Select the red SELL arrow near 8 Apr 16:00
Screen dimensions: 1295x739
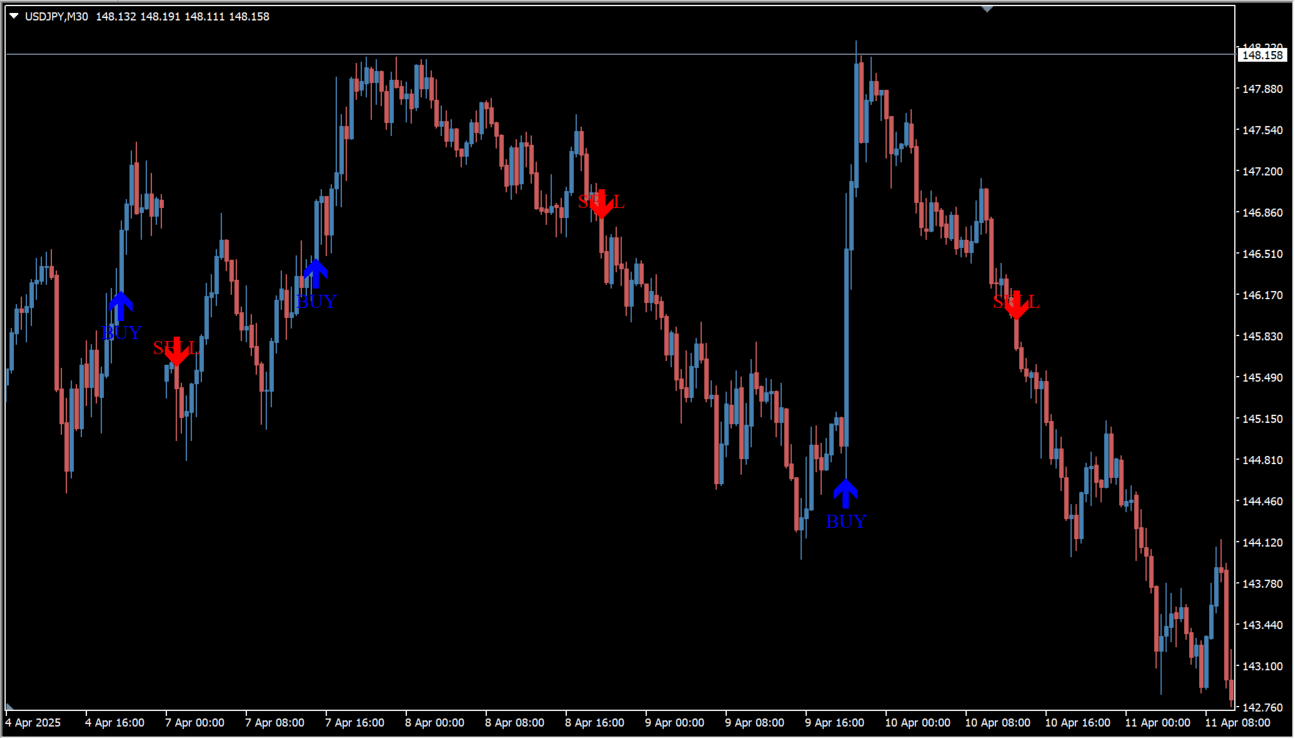point(600,204)
